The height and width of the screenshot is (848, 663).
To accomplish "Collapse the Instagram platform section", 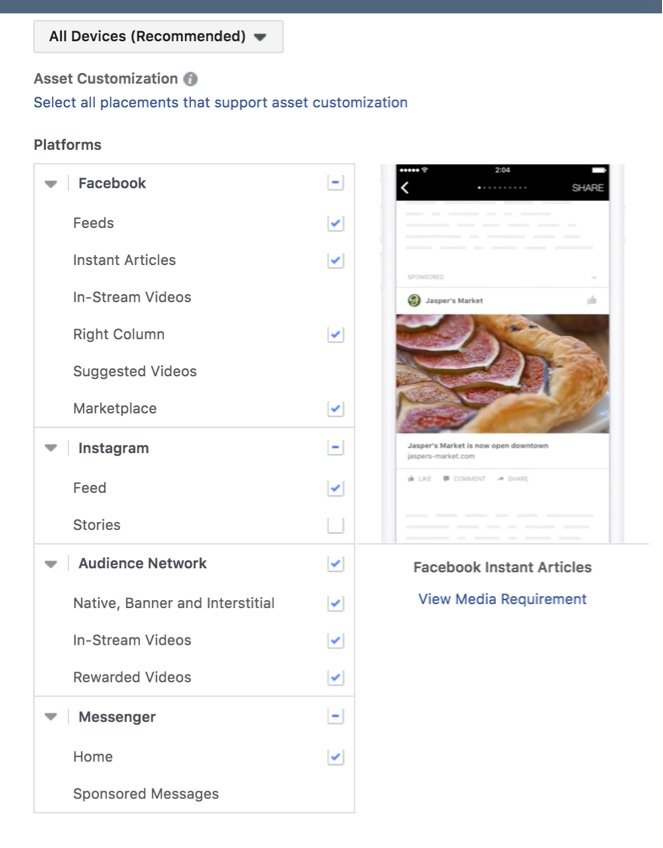I will pos(51,449).
